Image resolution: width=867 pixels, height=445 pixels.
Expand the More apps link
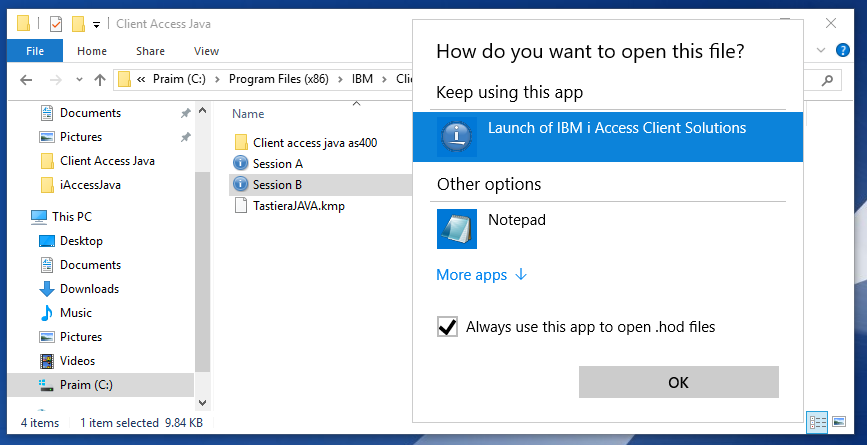pyautogui.click(x=482, y=275)
